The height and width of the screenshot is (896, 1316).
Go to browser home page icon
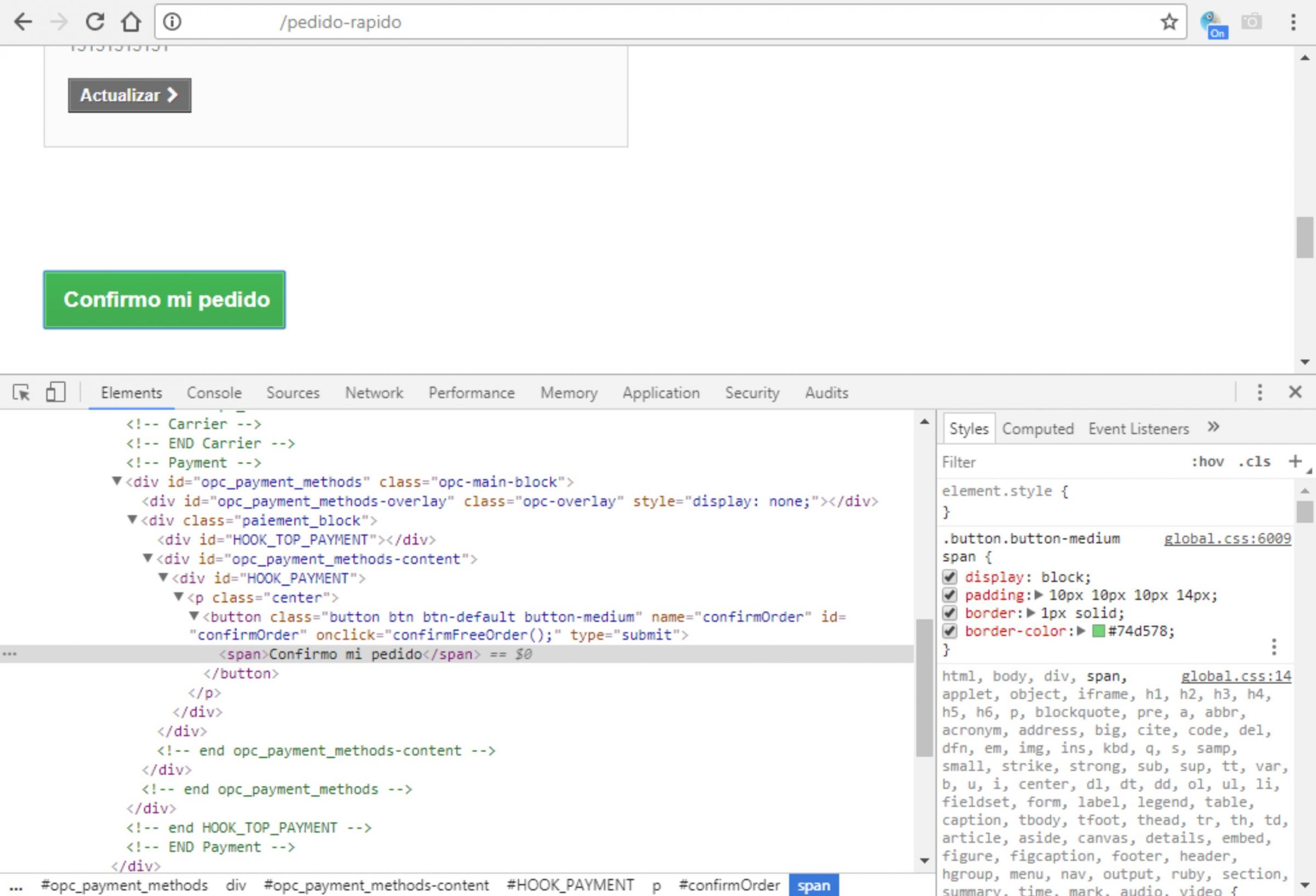(x=131, y=22)
